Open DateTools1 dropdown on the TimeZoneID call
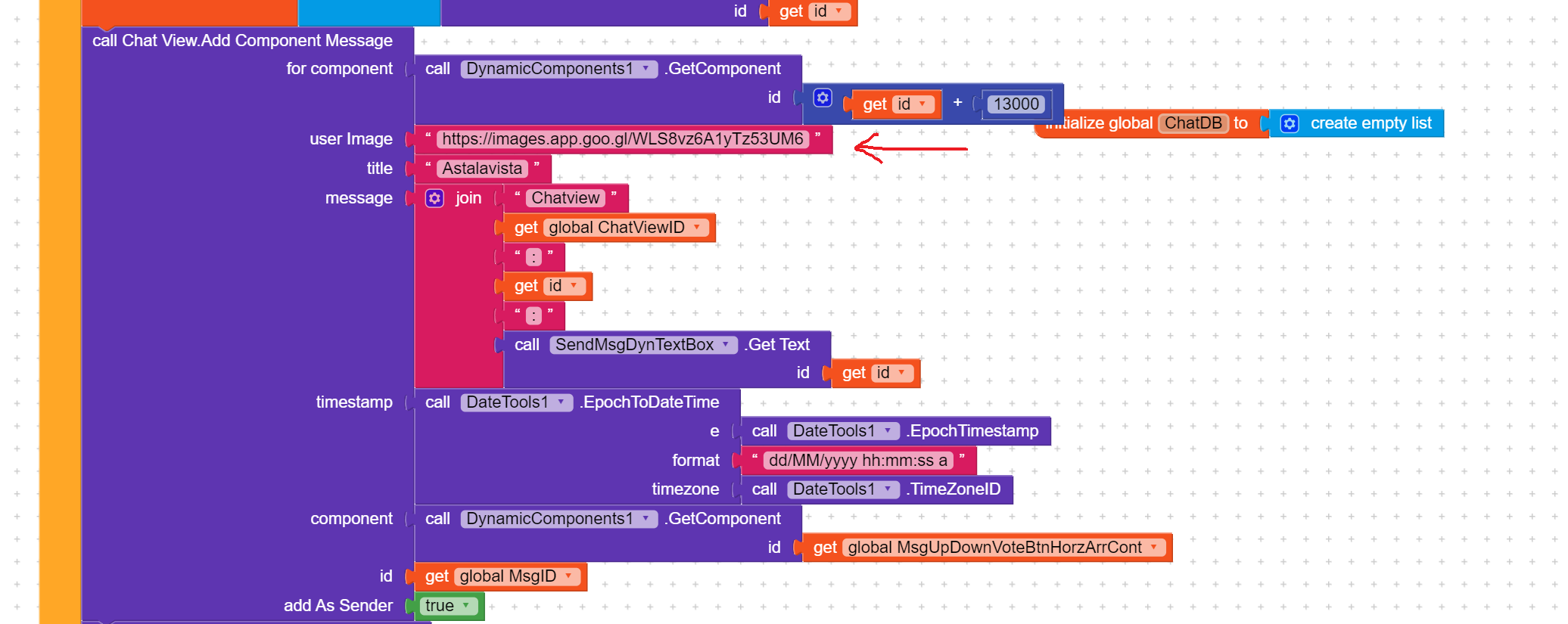Screen dimensions: 1568x624 click(x=843, y=489)
